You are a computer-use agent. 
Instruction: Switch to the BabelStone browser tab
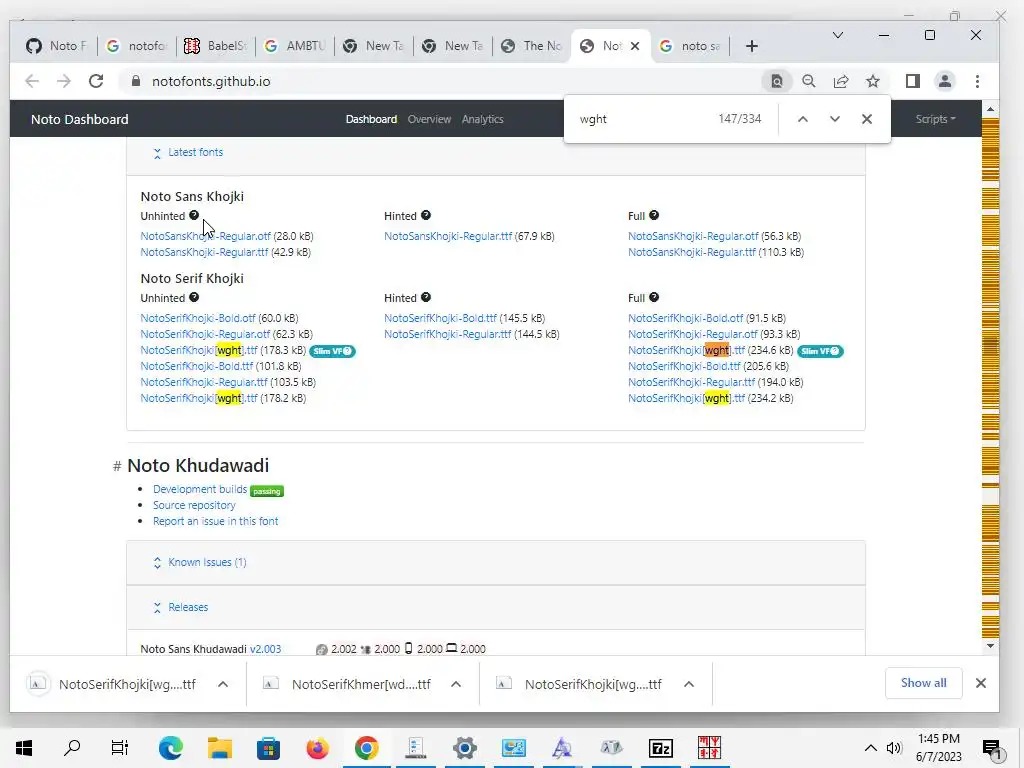tap(216, 46)
